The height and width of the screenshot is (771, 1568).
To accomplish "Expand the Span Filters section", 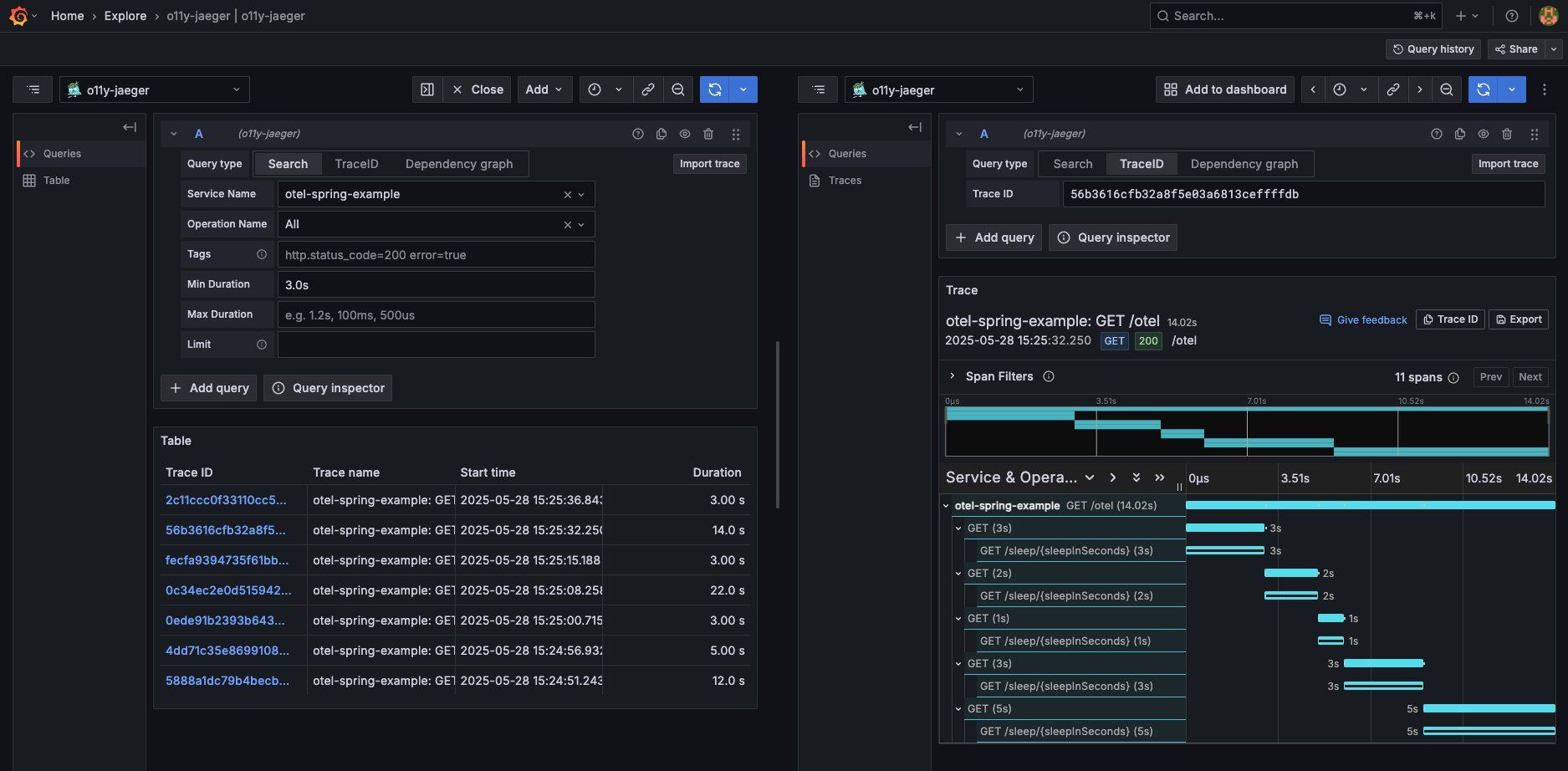I will point(952,376).
